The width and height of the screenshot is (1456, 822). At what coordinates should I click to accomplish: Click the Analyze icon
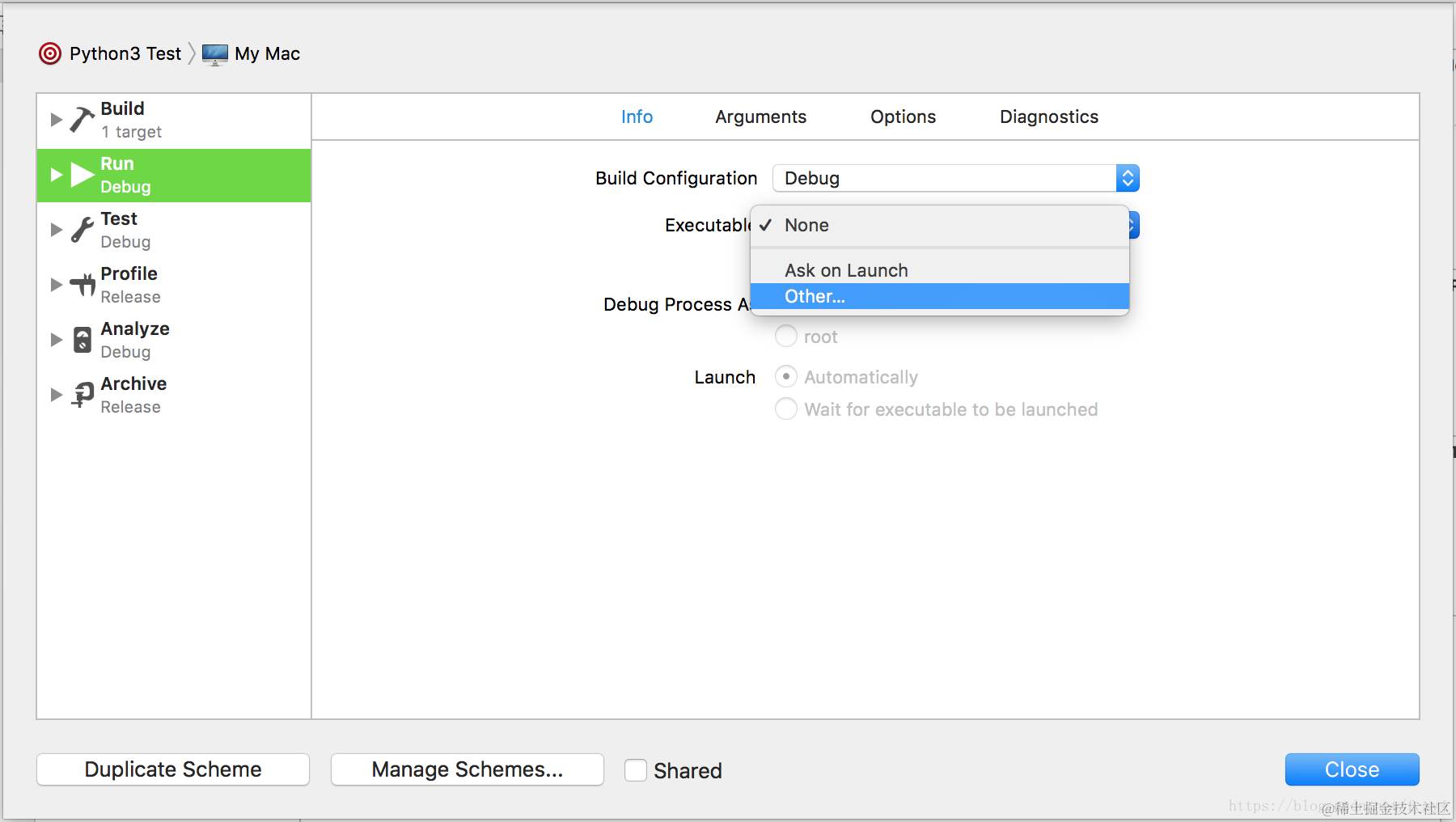(83, 340)
